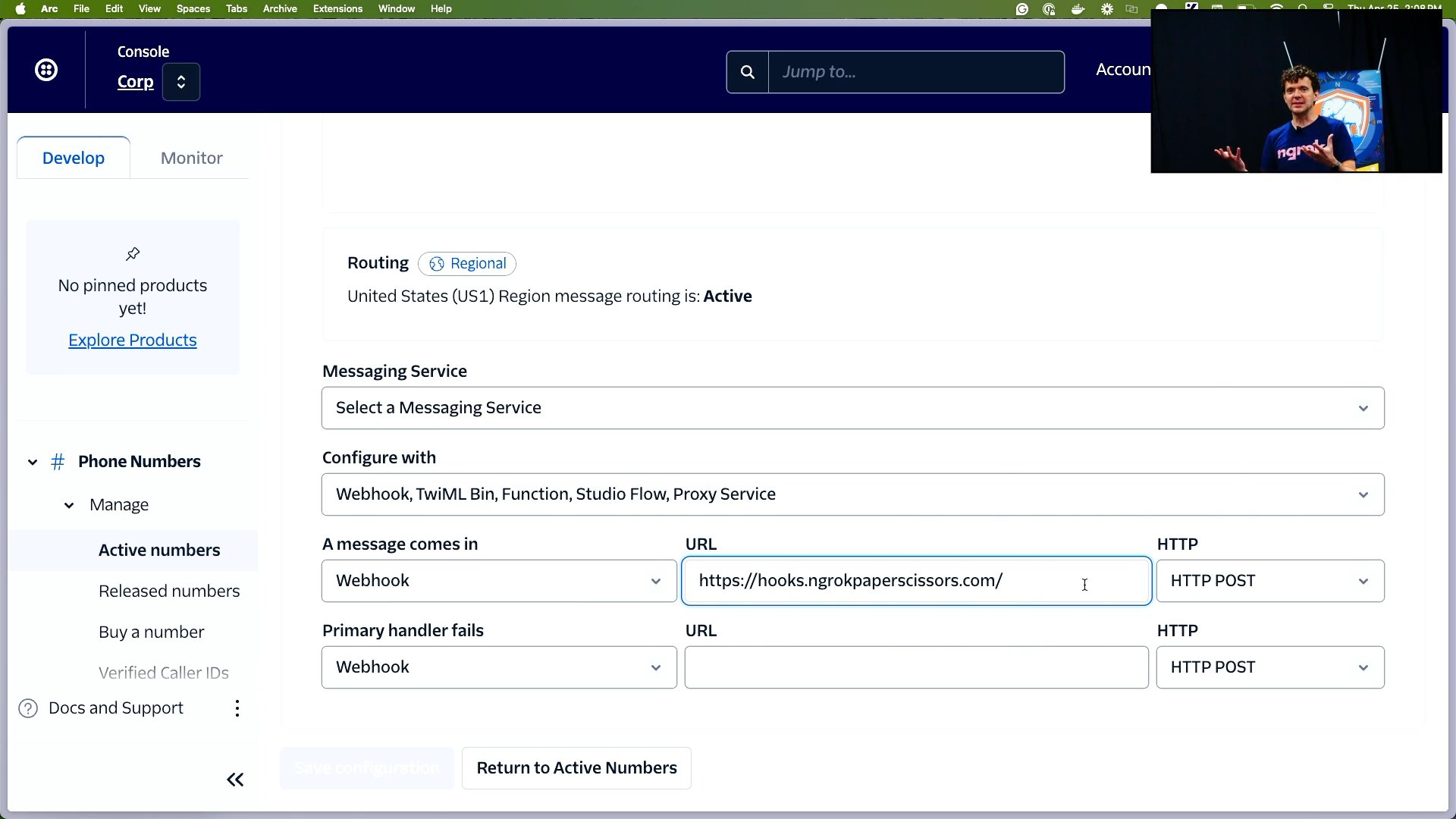Select Buy a number in sidebar
This screenshot has height=819, width=1456.
(152, 632)
